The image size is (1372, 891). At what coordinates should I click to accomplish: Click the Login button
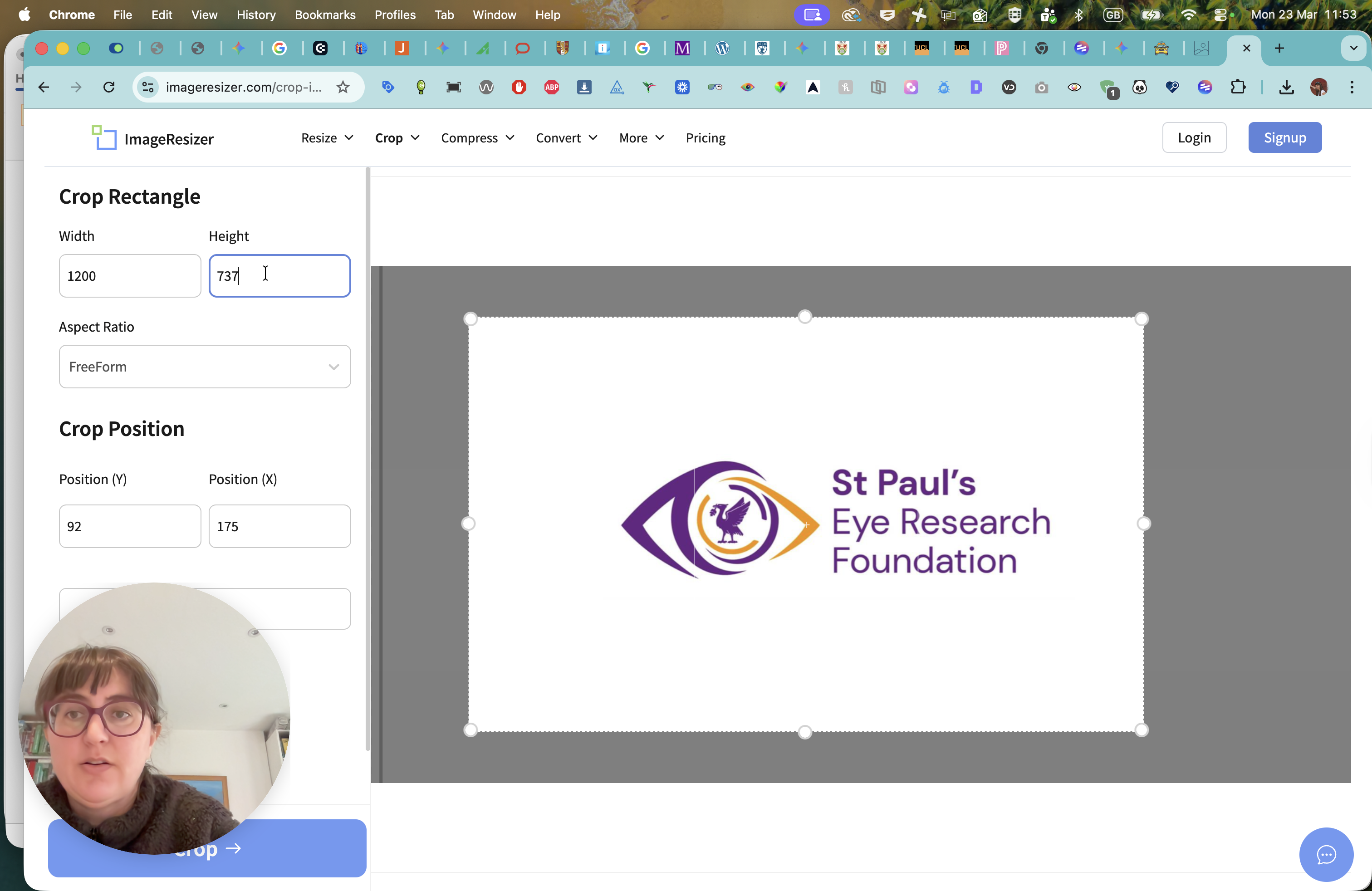point(1194,137)
